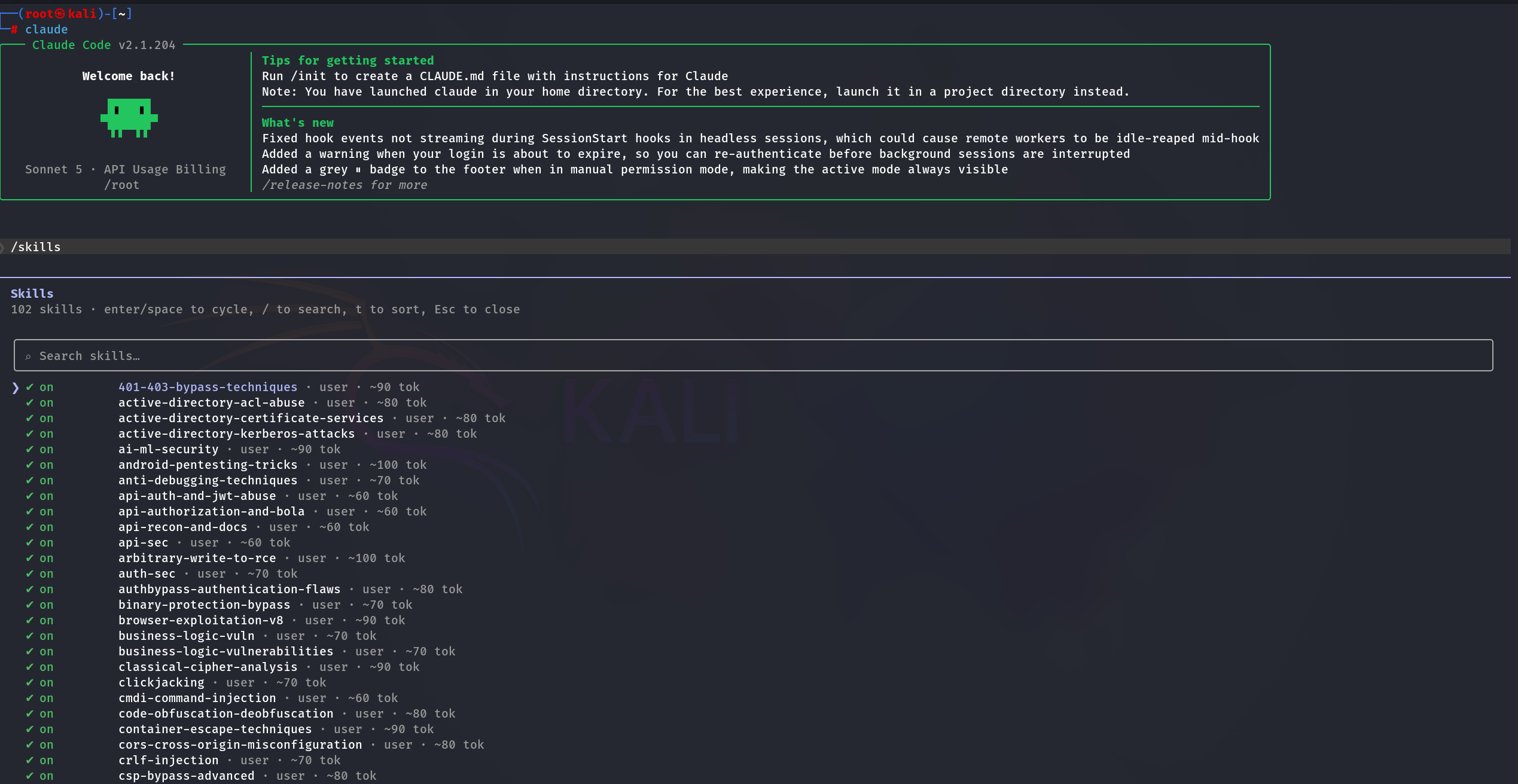
Task: Click the What's new heading
Action: tap(298, 123)
